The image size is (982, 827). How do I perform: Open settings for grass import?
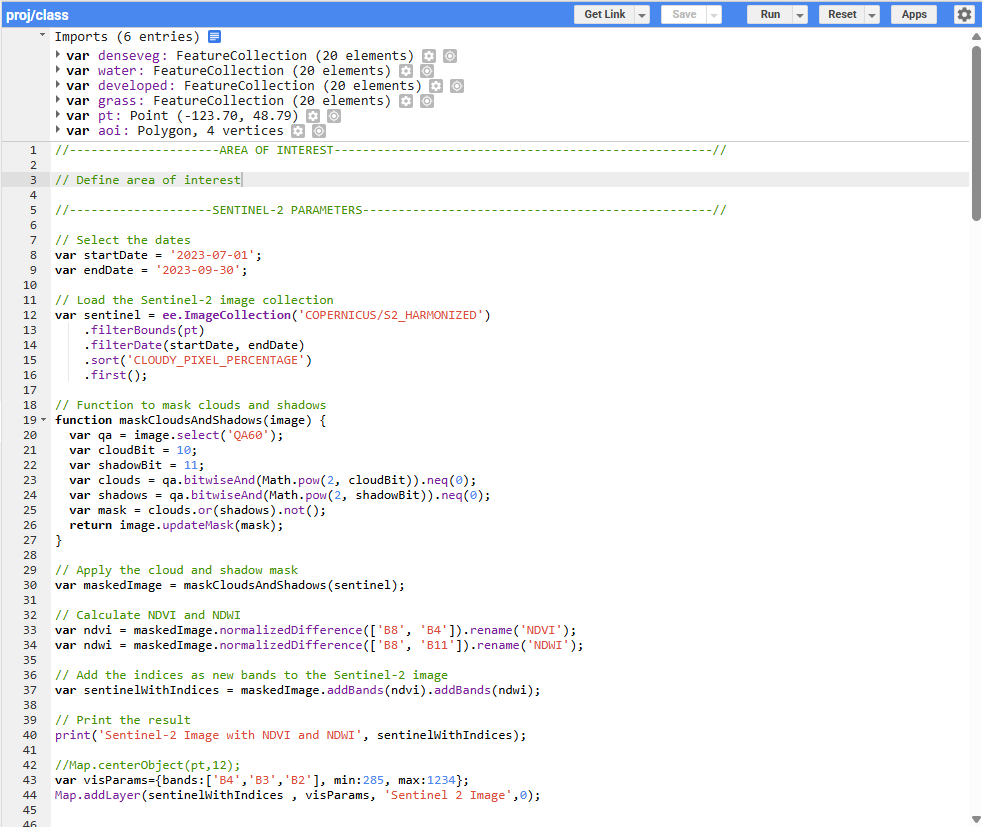point(406,101)
